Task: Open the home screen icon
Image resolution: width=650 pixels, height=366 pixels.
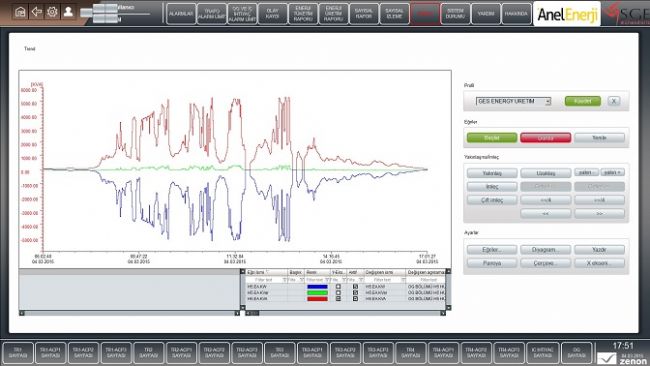Action: click(20, 12)
